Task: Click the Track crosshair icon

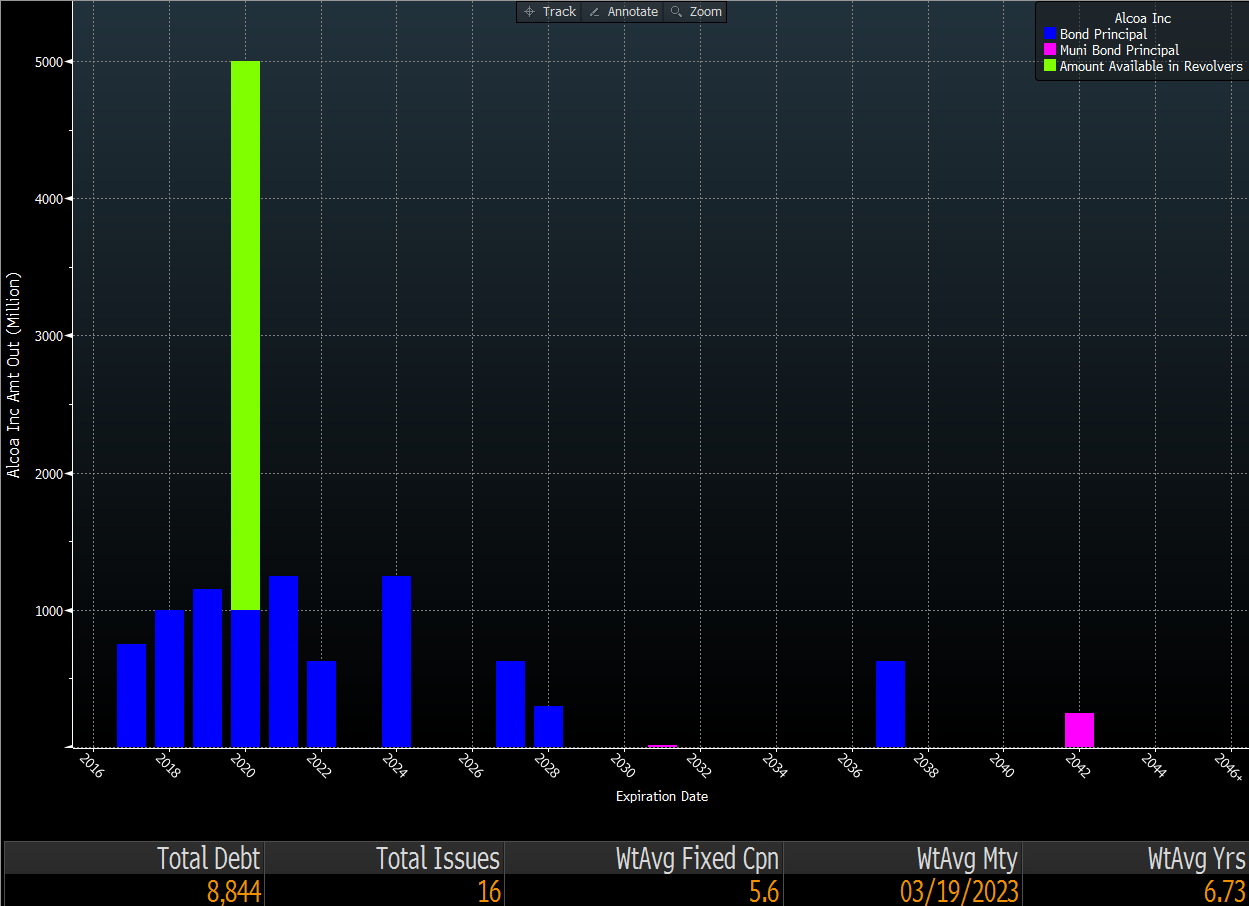Action: [x=530, y=12]
